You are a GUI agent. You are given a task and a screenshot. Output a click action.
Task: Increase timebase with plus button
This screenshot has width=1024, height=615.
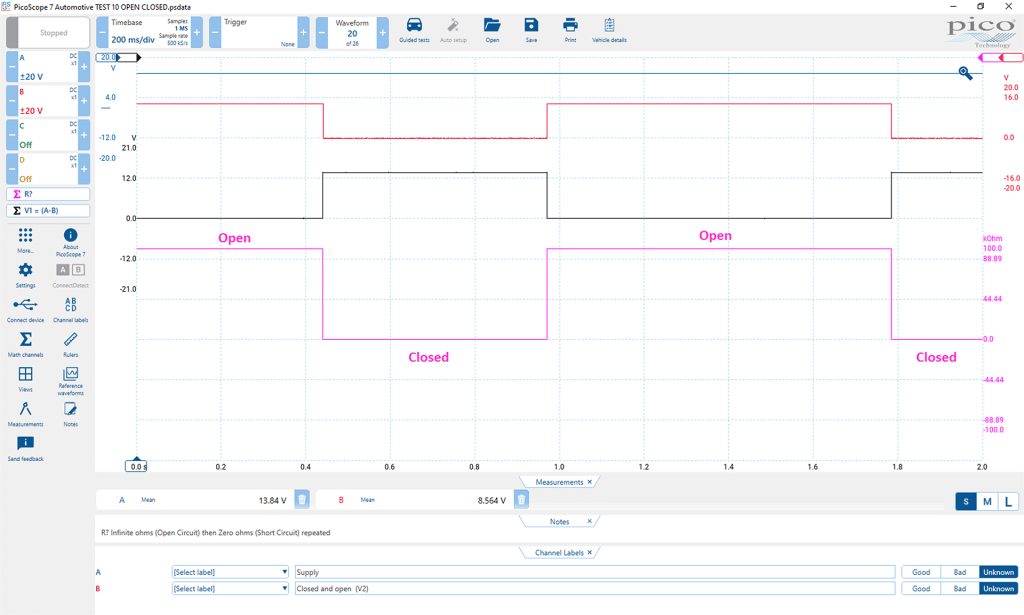pyautogui.click(x=197, y=33)
